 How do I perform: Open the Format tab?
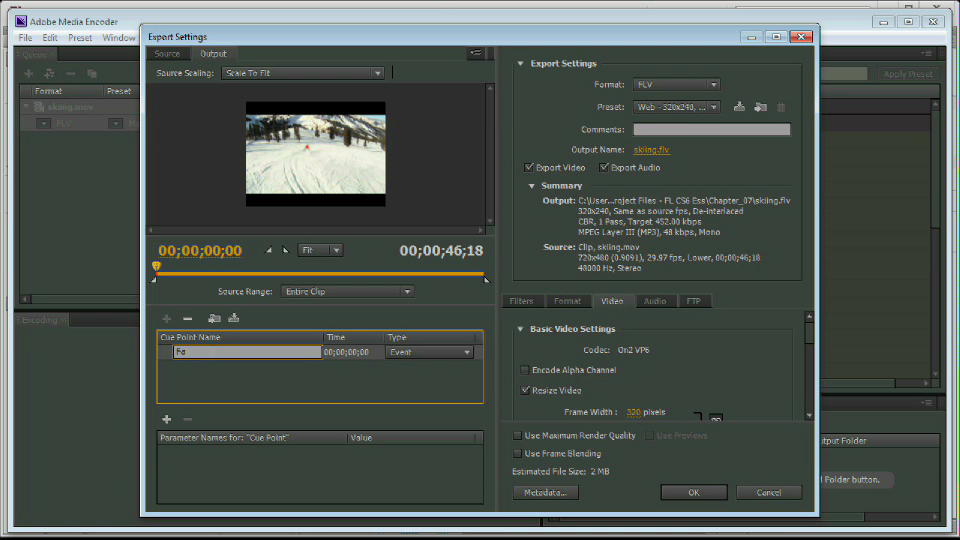click(x=567, y=301)
